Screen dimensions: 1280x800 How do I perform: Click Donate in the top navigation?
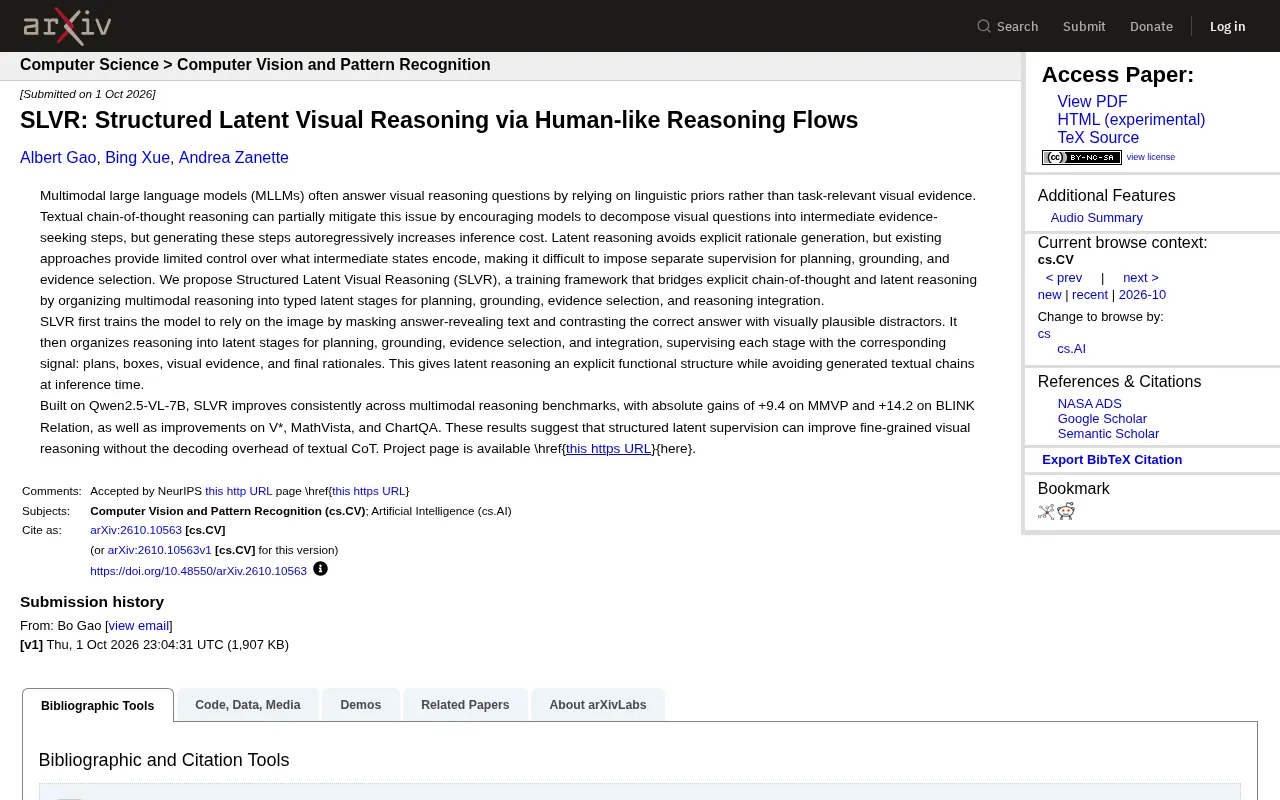[1151, 27]
